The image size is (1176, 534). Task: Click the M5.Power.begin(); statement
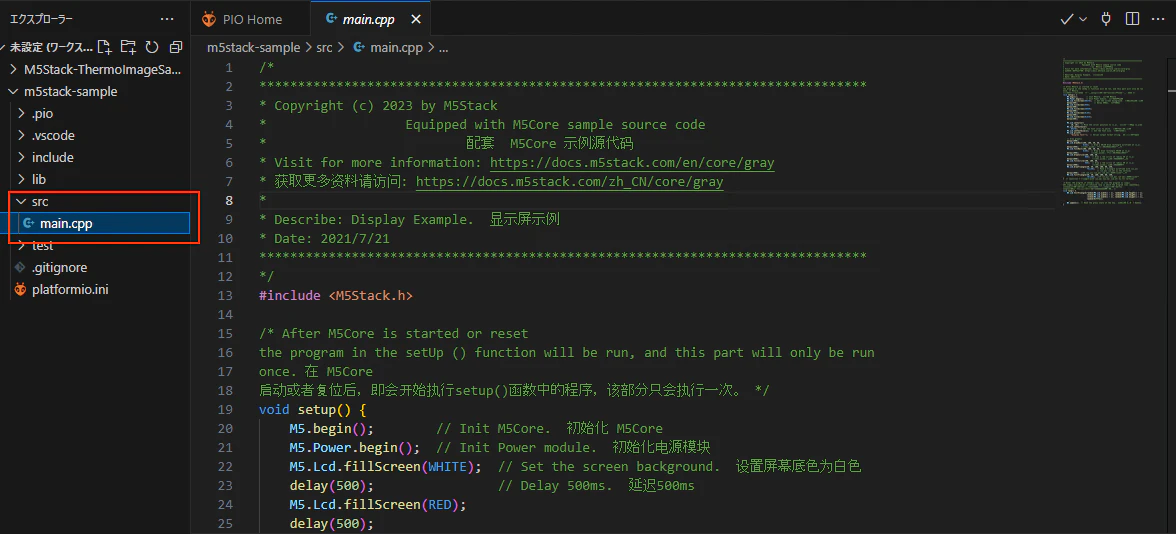pos(354,448)
